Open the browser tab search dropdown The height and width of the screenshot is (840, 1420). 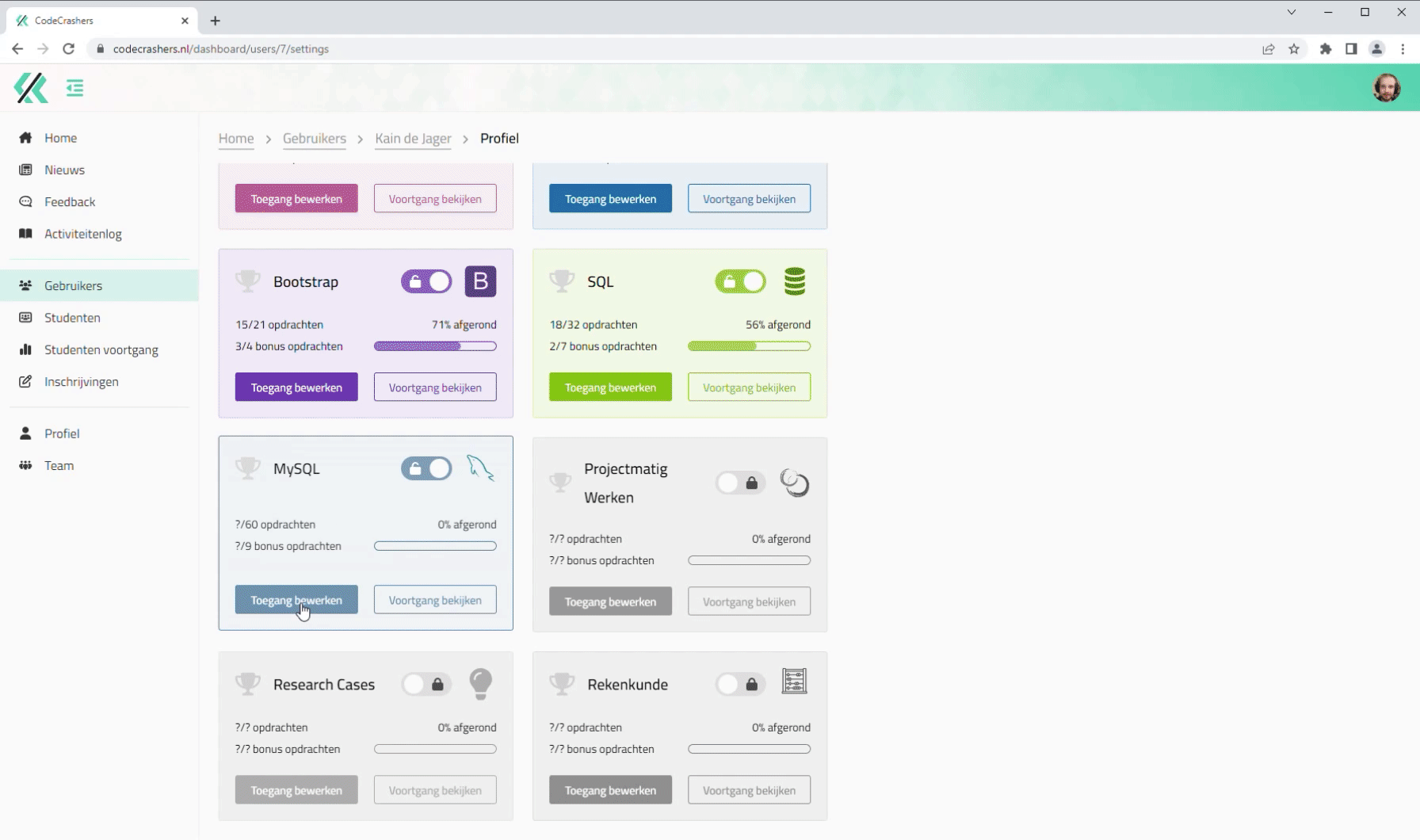(x=1292, y=12)
